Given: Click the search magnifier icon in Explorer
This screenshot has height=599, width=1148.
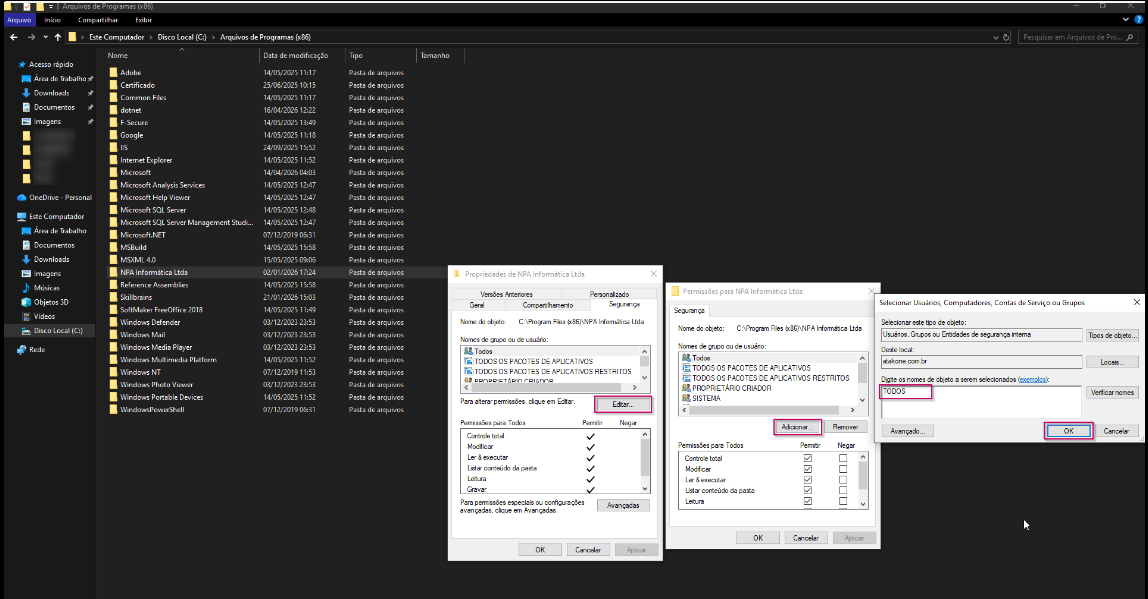Looking at the screenshot, I should coord(1130,37).
